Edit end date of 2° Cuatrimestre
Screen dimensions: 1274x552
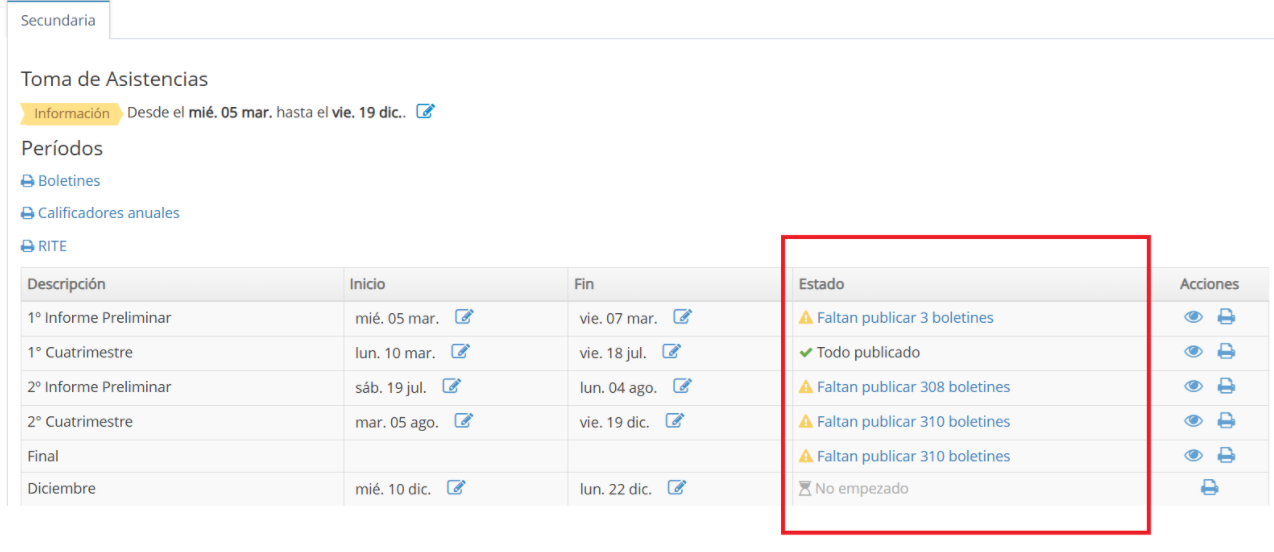point(674,421)
